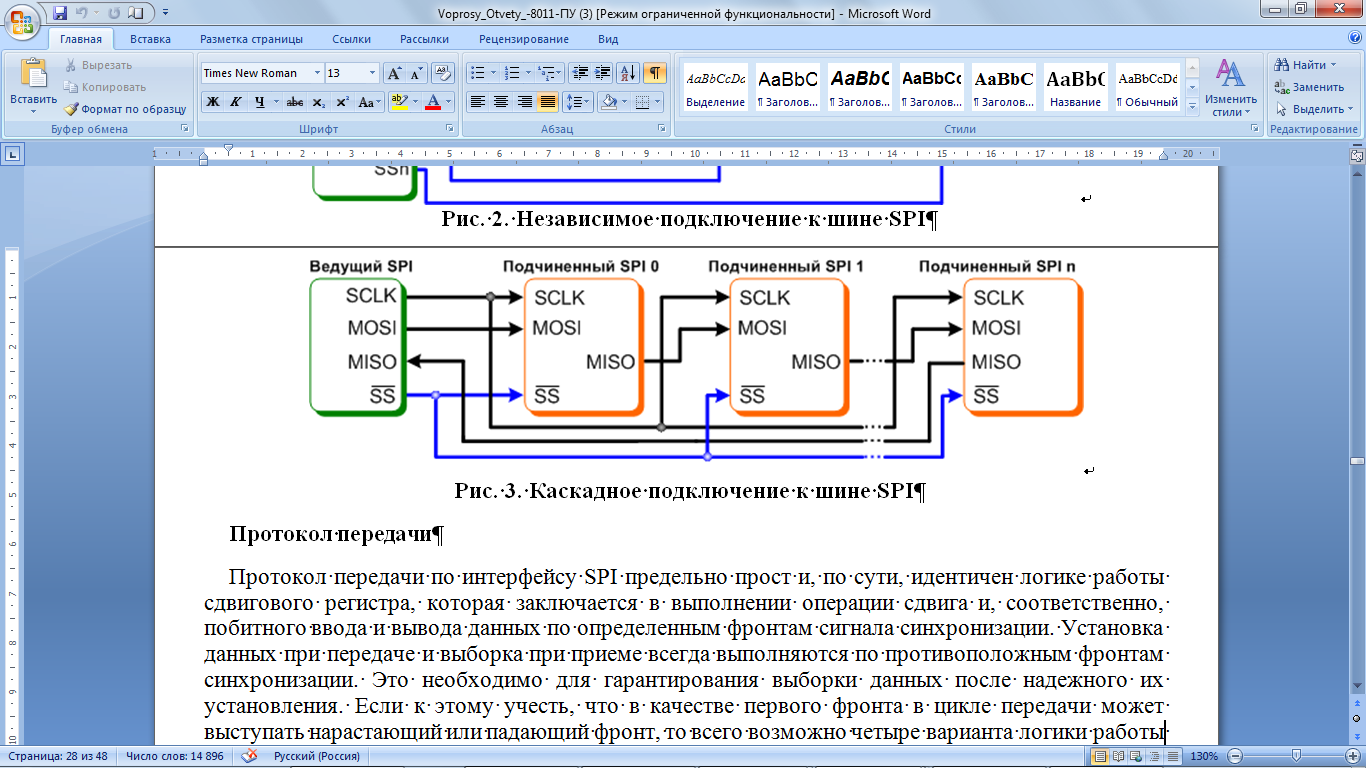Toggle subscript formatting
This screenshot has height=768, width=1366.
pyautogui.click(x=318, y=101)
